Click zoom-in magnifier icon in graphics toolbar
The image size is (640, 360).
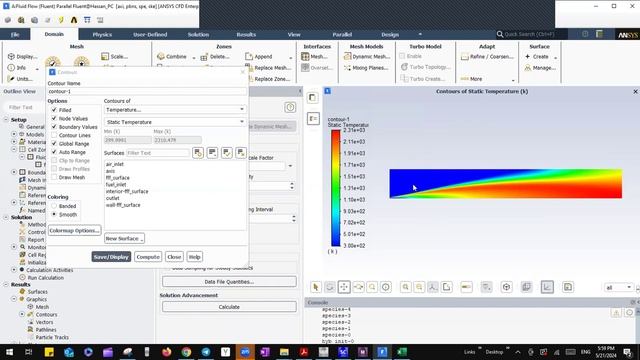click(405, 287)
